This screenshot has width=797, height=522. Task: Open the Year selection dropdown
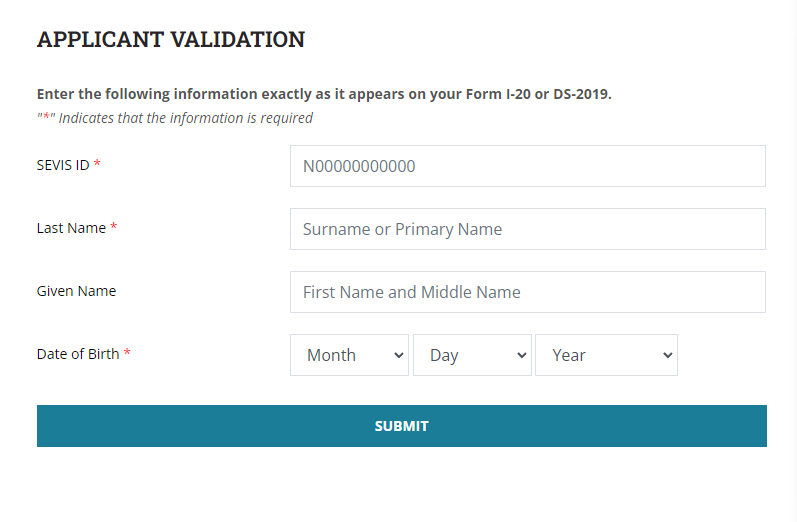[606, 355]
